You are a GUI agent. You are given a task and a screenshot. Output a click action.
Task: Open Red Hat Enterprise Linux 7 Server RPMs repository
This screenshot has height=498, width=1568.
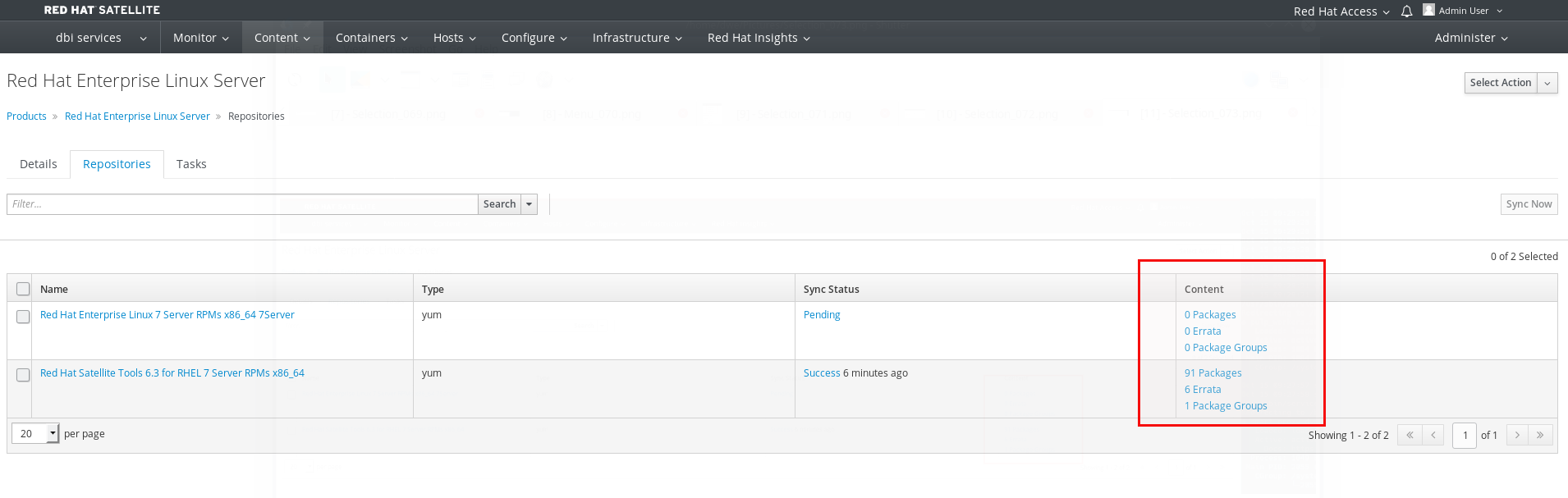[x=167, y=315]
